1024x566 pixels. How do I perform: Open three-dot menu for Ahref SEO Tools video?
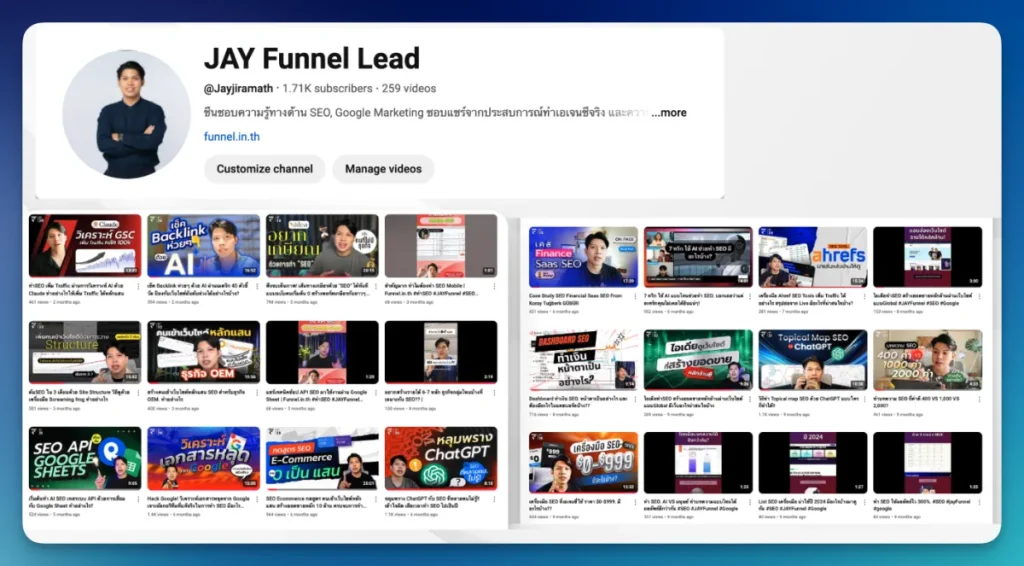865,296
